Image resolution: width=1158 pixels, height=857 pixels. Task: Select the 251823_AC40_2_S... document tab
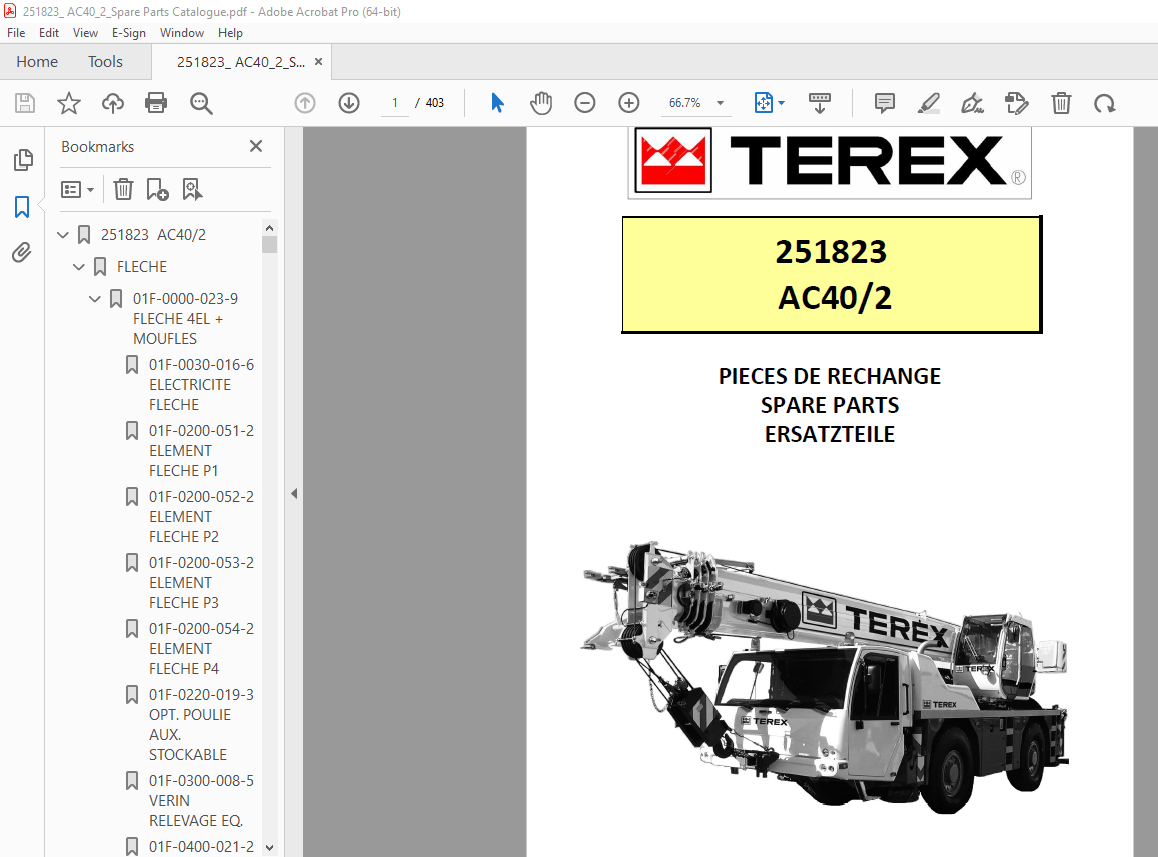(x=241, y=62)
